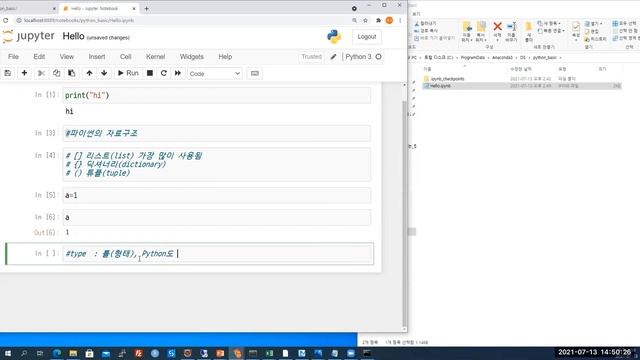Click the kernel idle circle indicator
640x360 pixels.
(x=378, y=57)
